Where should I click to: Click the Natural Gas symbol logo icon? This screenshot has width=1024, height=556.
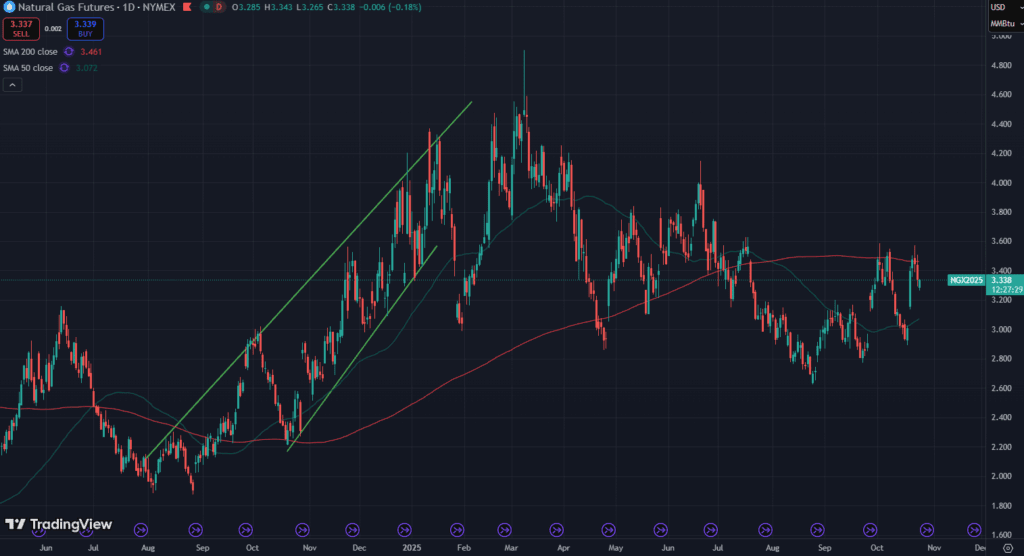coord(9,8)
